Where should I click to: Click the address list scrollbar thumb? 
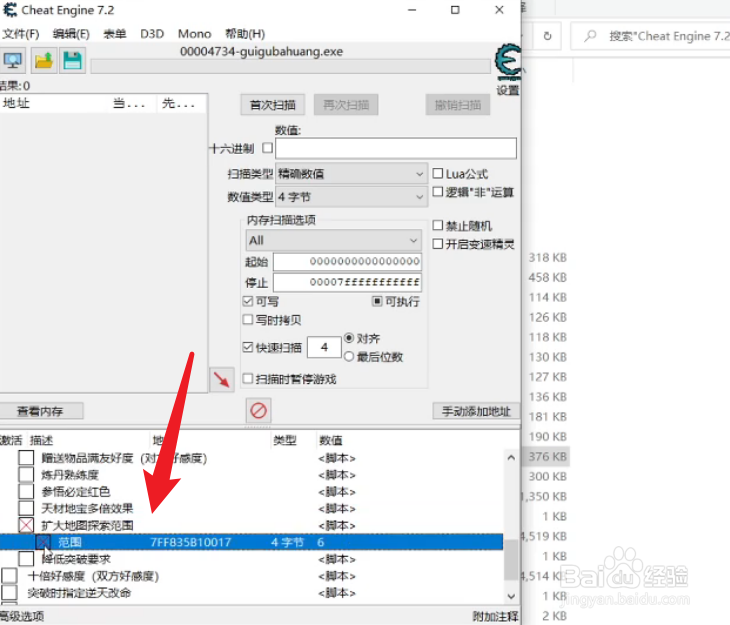pyautogui.click(x=511, y=559)
